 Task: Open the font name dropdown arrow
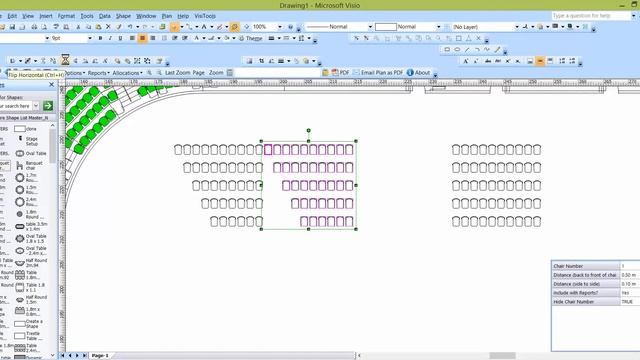[47, 38]
